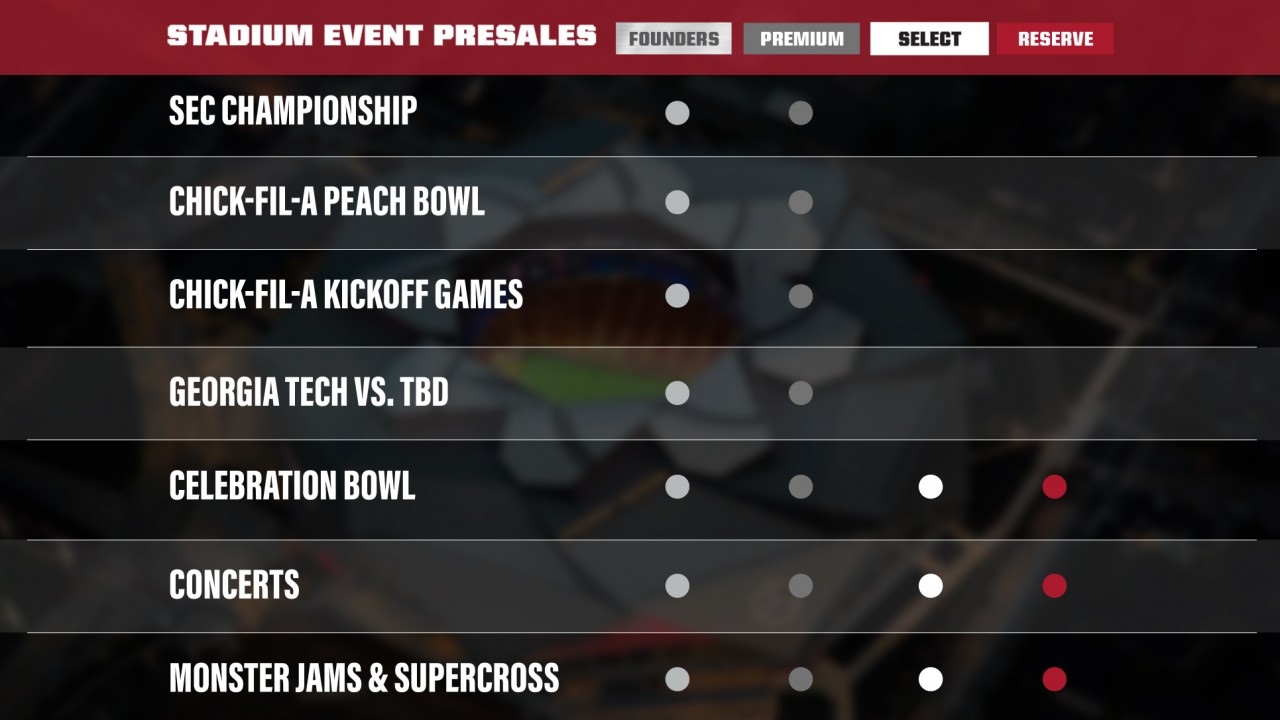Click Peach Bowl Founders presale dot

677,202
